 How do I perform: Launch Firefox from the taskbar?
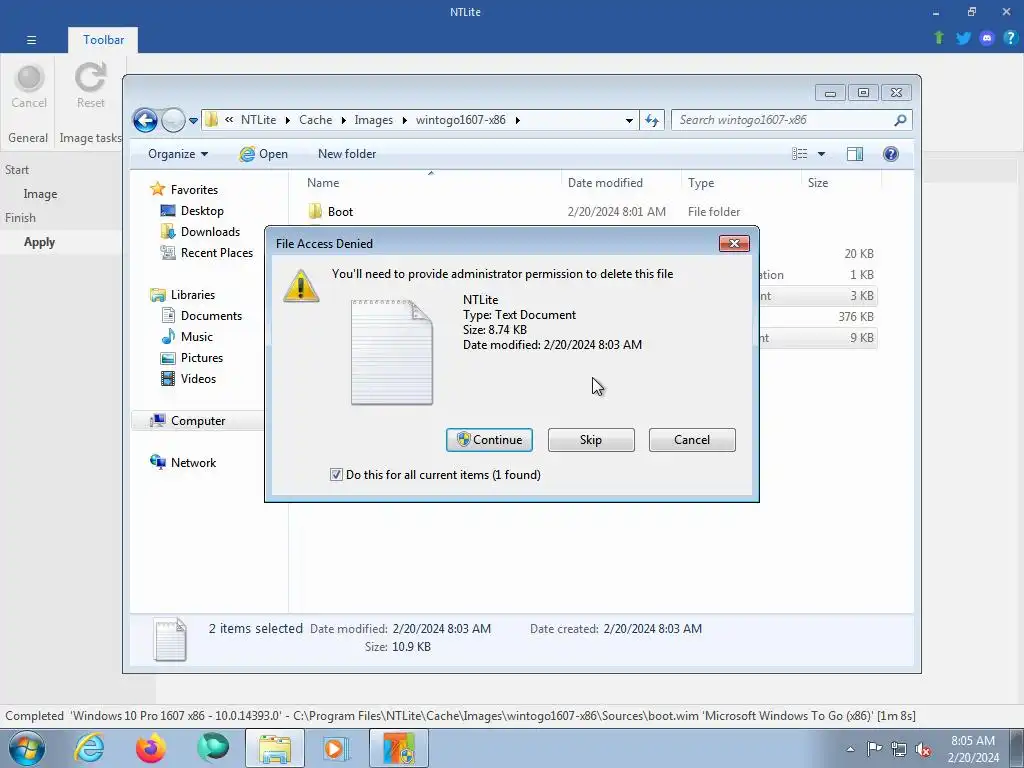pos(151,748)
